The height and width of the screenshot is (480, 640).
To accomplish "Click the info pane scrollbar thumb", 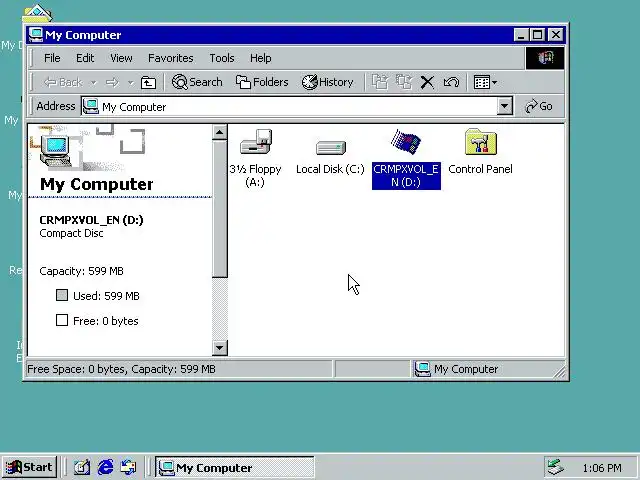I will point(220,209).
